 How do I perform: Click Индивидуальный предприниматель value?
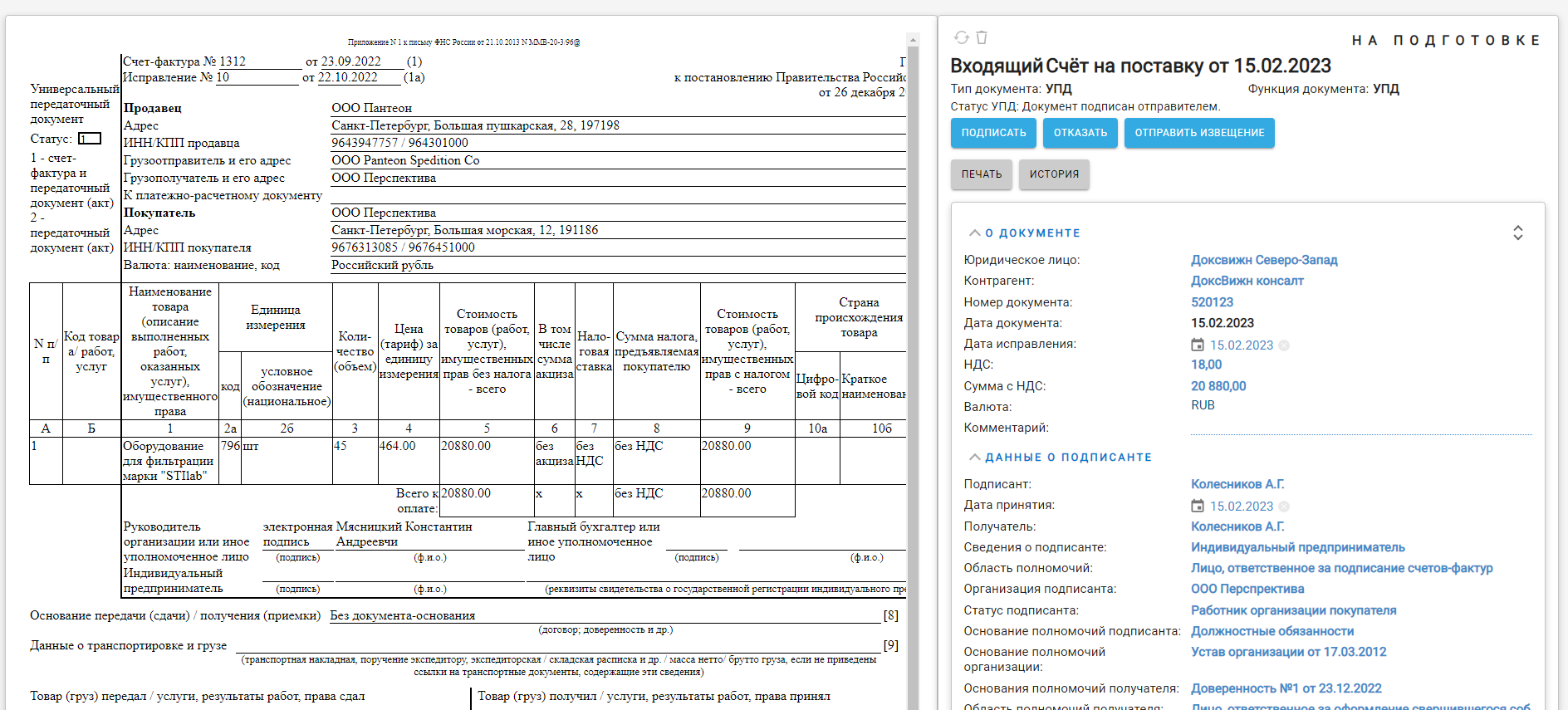(1298, 547)
